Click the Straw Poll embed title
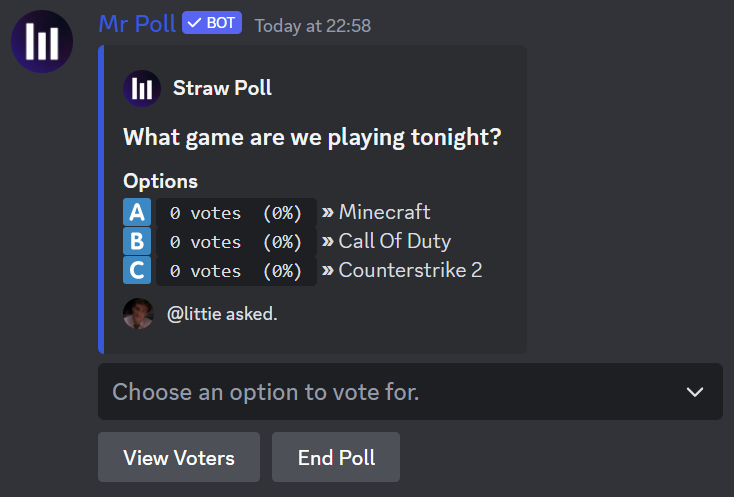The height and width of the screenshot is (497, 734). [222, 88]
